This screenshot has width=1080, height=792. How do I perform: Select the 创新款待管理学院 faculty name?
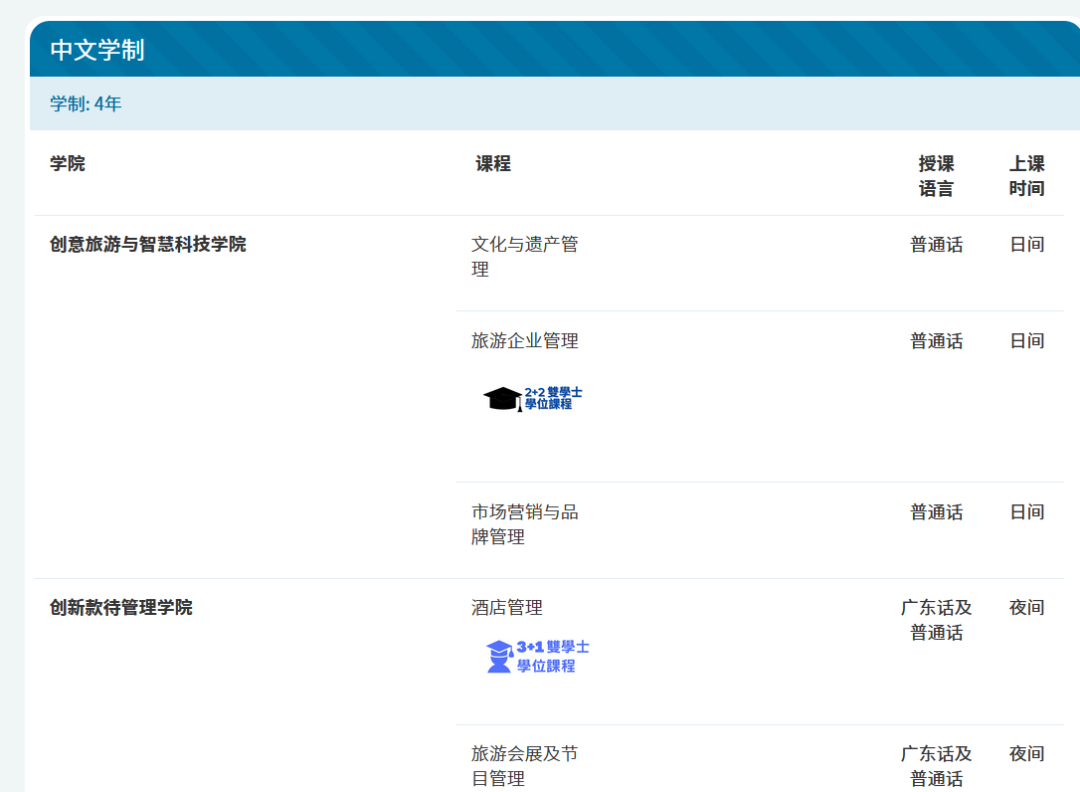[x=121, y=607]
